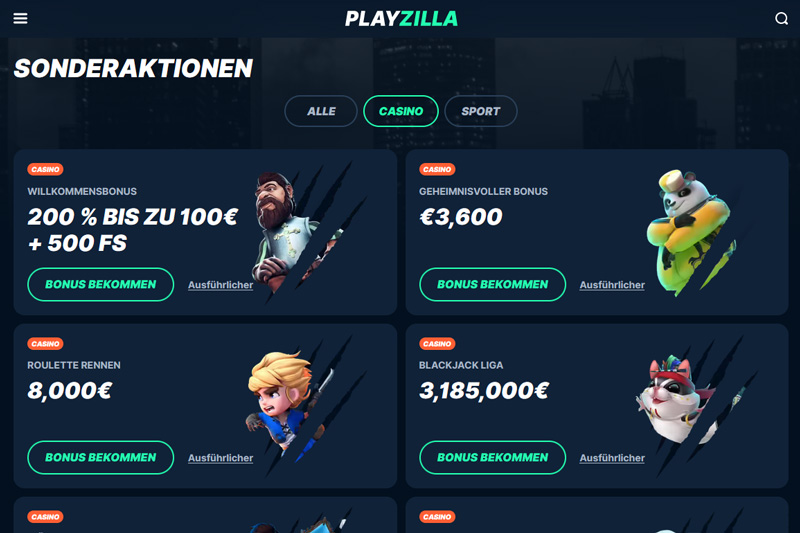The image size is (800, 533).
Task: Open Ausführlicher link for Roulette Rennen
Action: [220, 458]
